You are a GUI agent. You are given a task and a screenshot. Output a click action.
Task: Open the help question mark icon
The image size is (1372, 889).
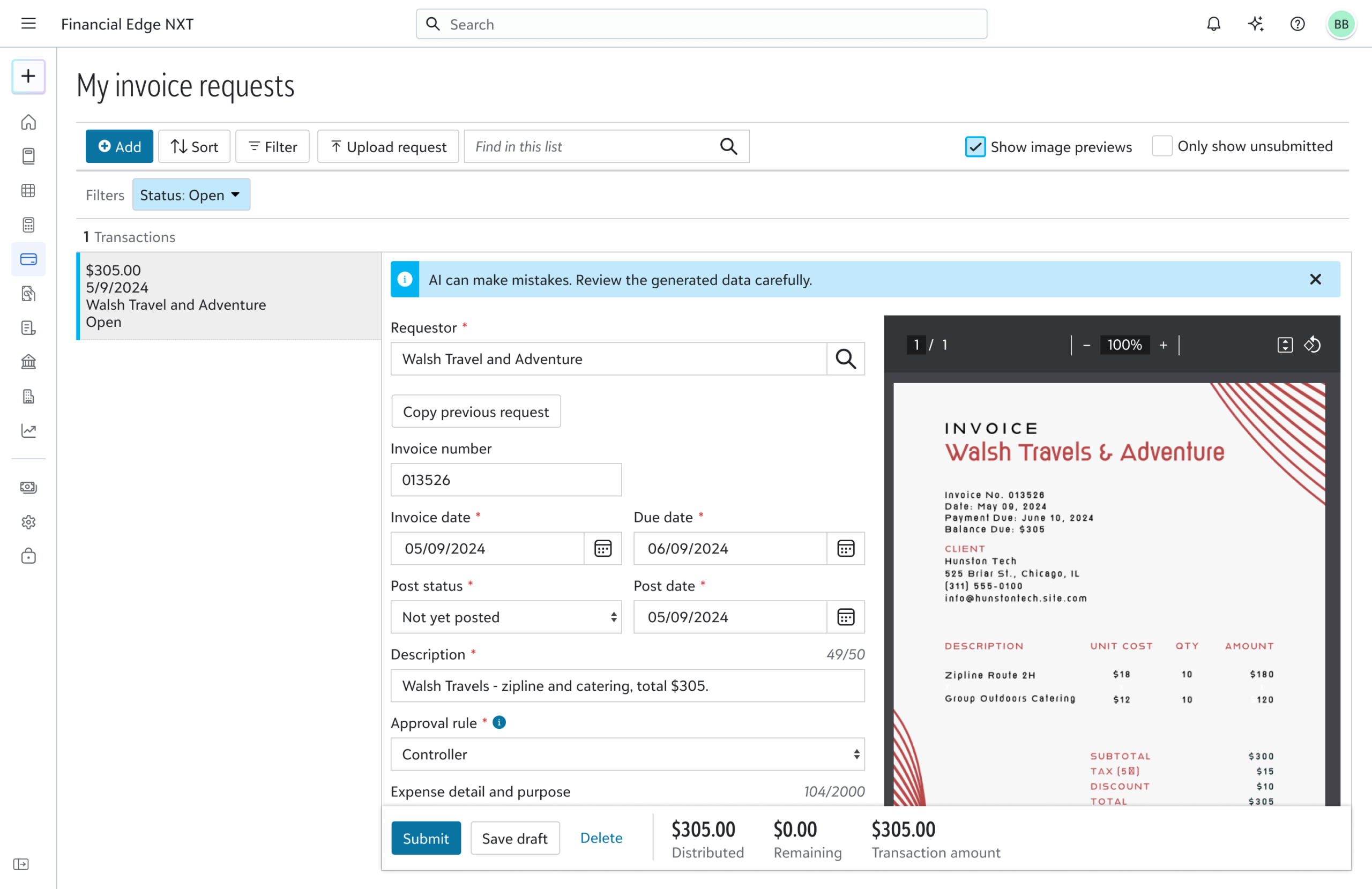click(x=1297, y=24)
